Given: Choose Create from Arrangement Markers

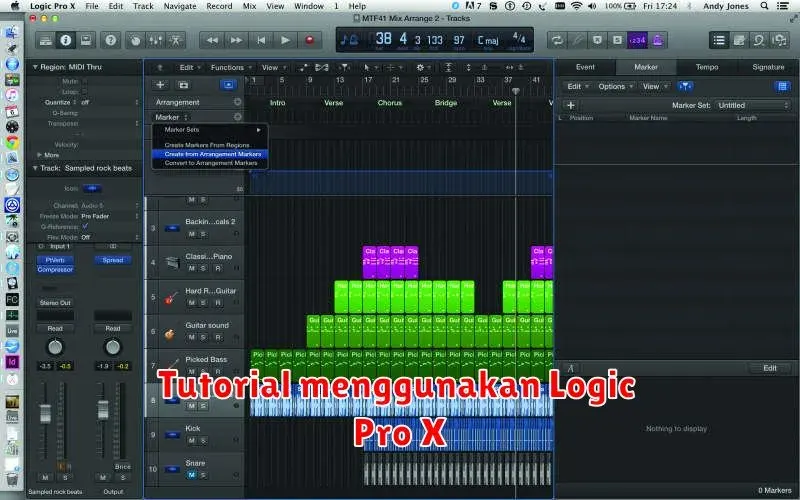Looking at the screenshot, I should click(210, 154).
